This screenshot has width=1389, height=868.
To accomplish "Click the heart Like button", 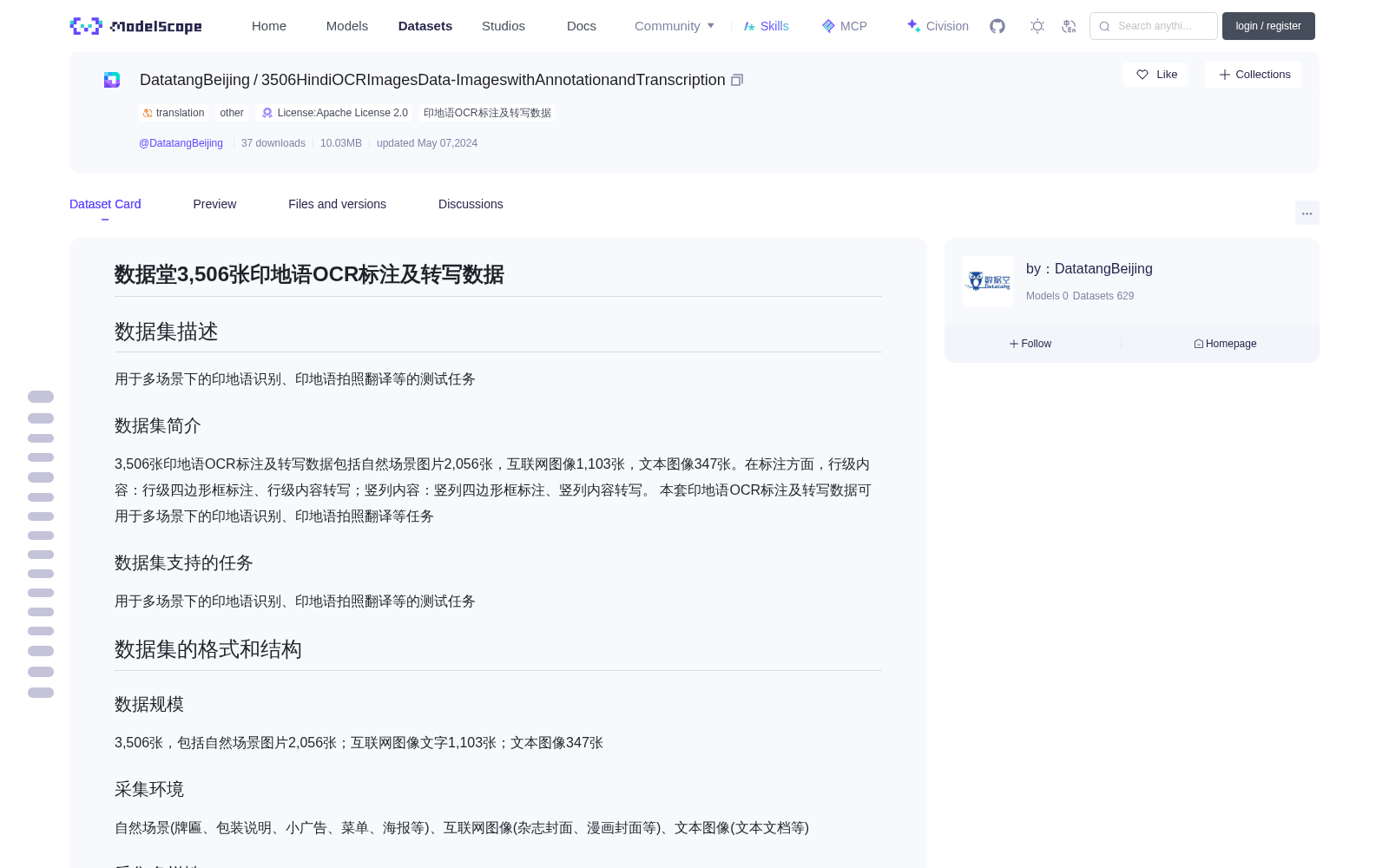I will (1156, 75).
